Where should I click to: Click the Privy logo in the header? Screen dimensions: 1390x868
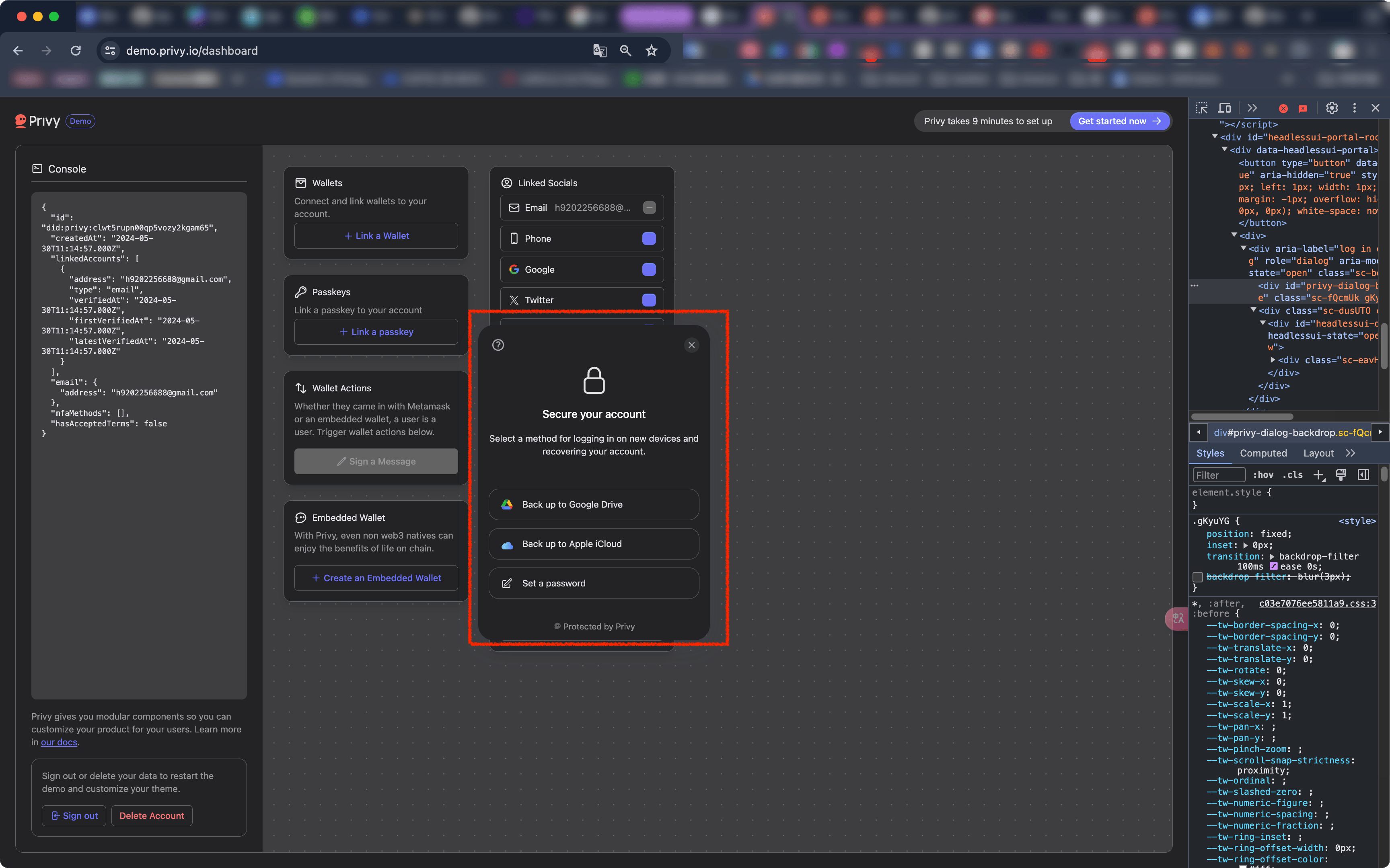point(38,121)
